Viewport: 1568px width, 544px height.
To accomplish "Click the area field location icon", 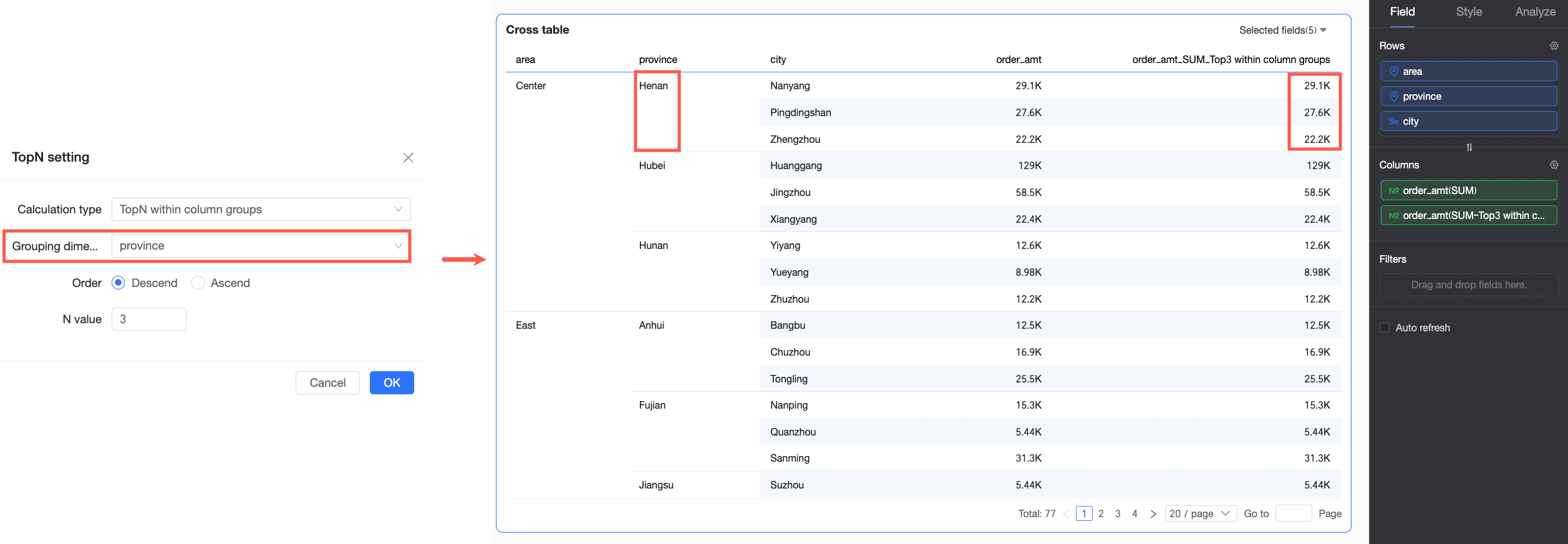I will click(1393, 71).
